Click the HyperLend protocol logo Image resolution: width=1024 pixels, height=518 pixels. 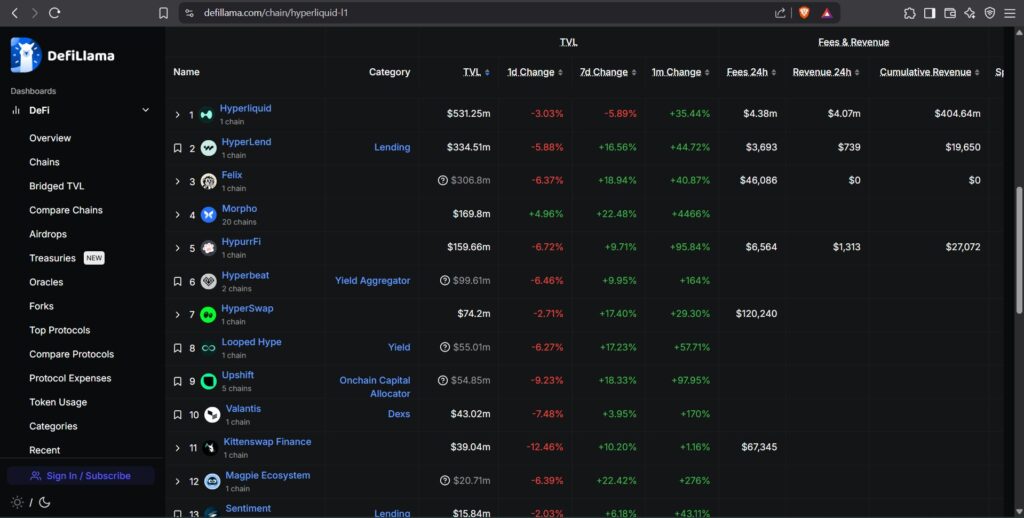(208, 148)
